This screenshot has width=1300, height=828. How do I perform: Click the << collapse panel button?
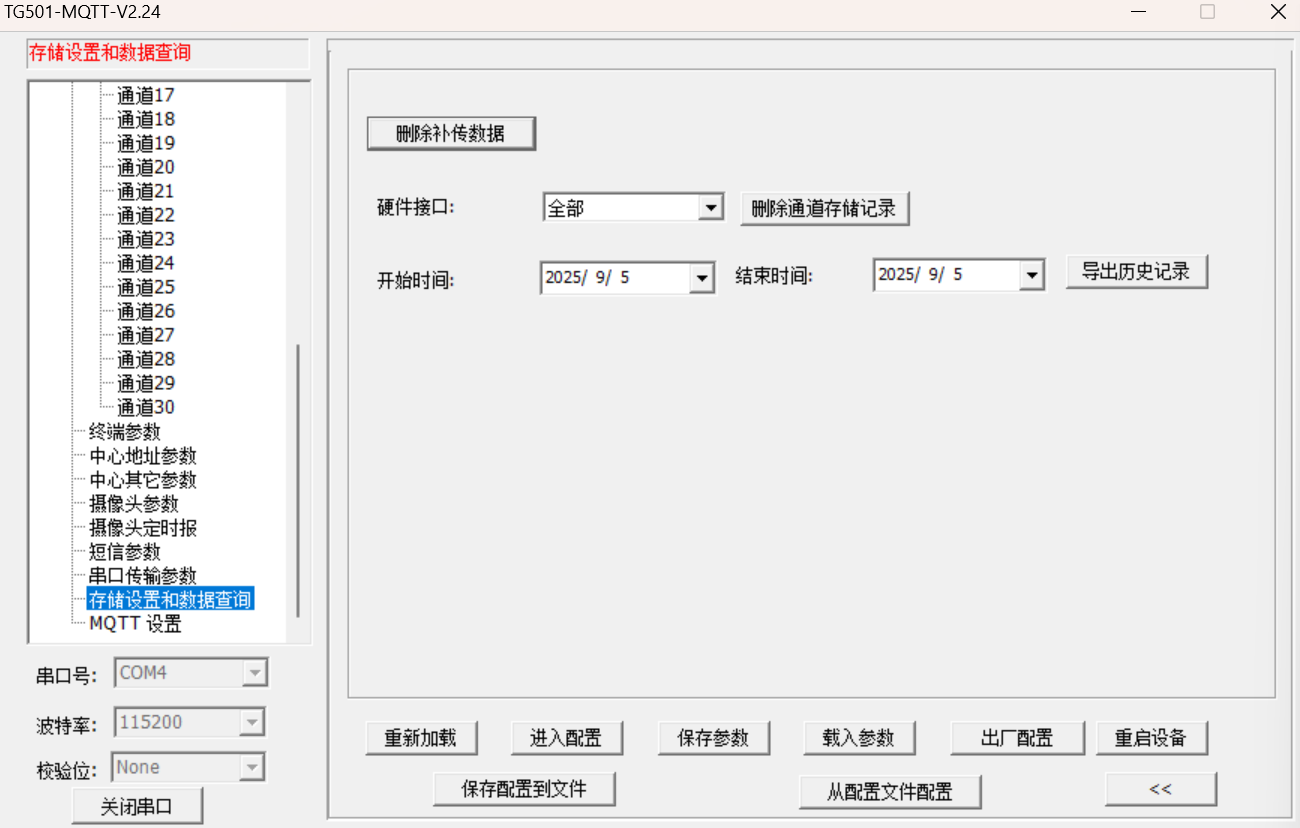1160,789
